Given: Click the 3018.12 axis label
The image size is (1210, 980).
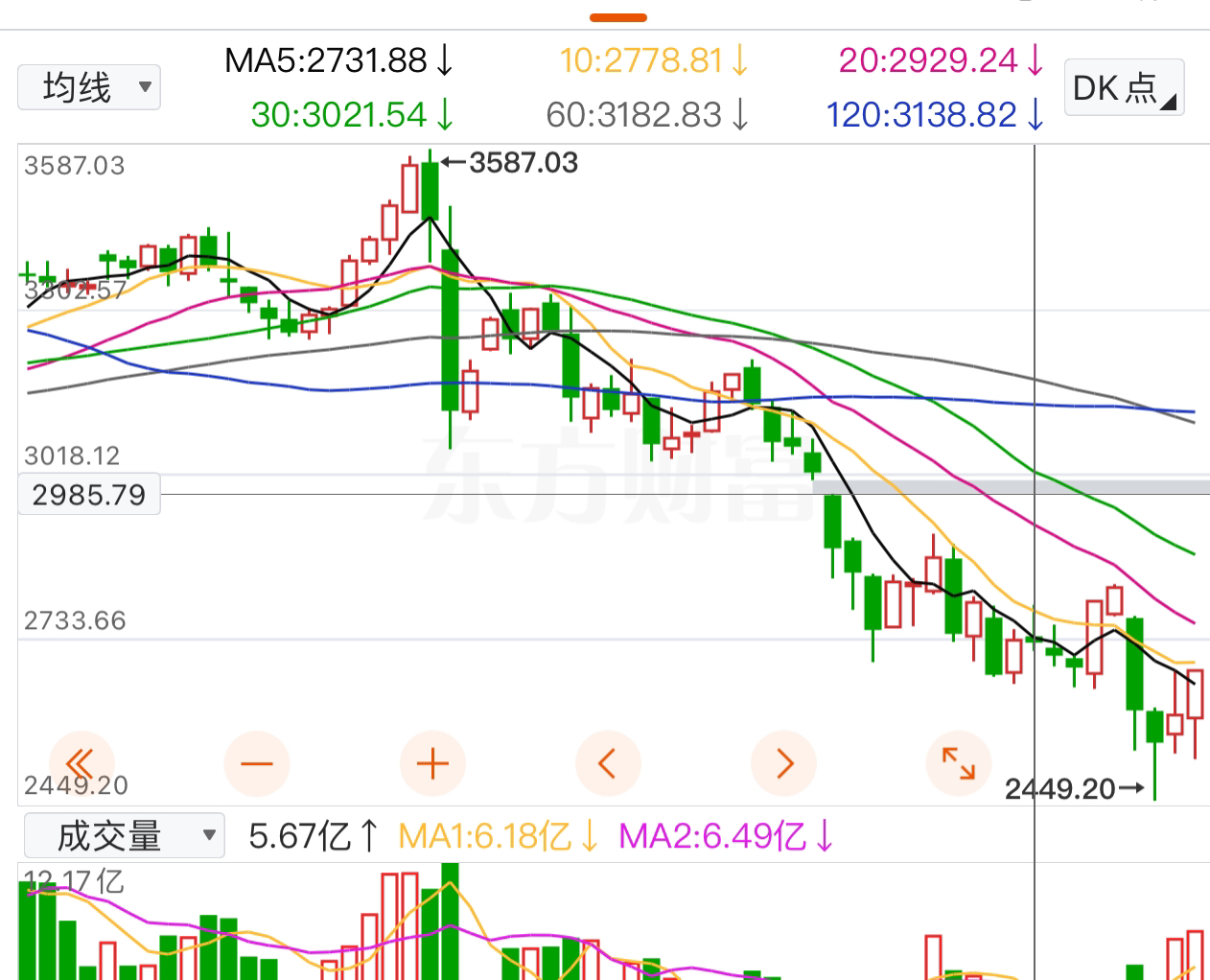Looking at the screenshot, I should (74, 455).
